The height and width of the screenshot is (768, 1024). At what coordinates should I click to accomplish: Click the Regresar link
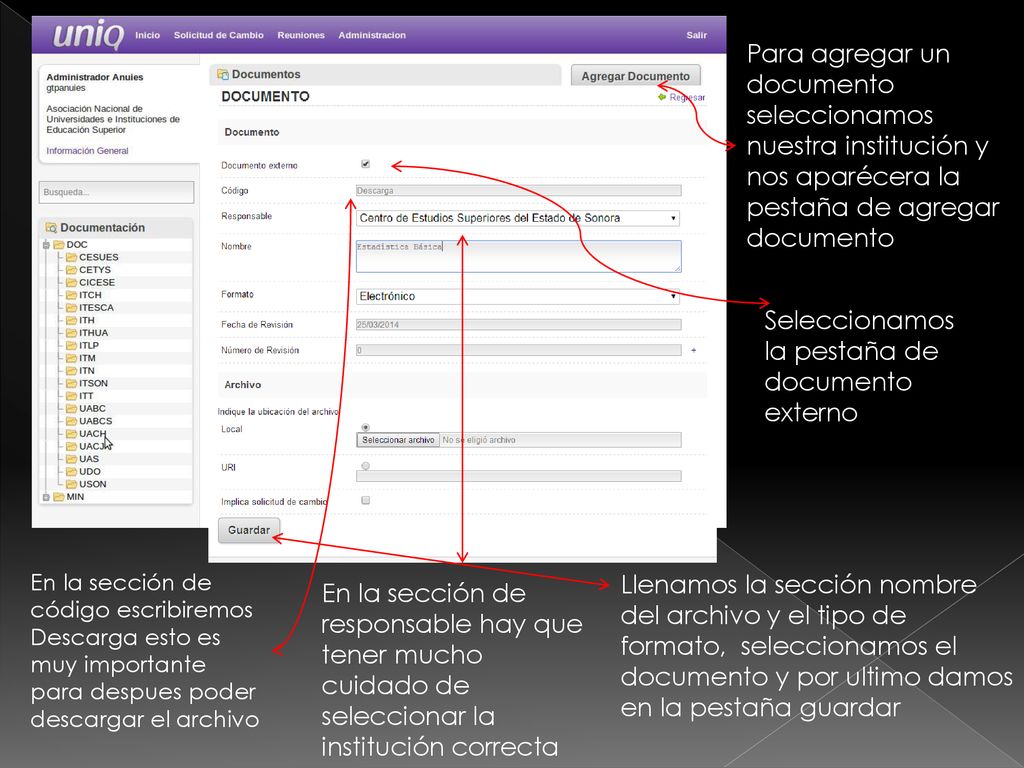coord(687,97)
